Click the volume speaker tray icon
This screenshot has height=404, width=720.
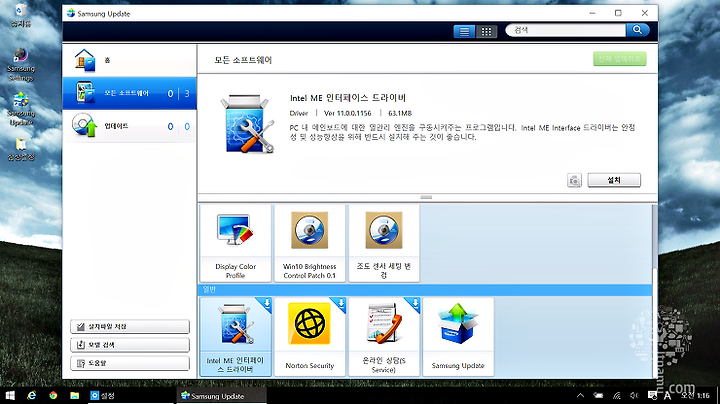(634, 395)
